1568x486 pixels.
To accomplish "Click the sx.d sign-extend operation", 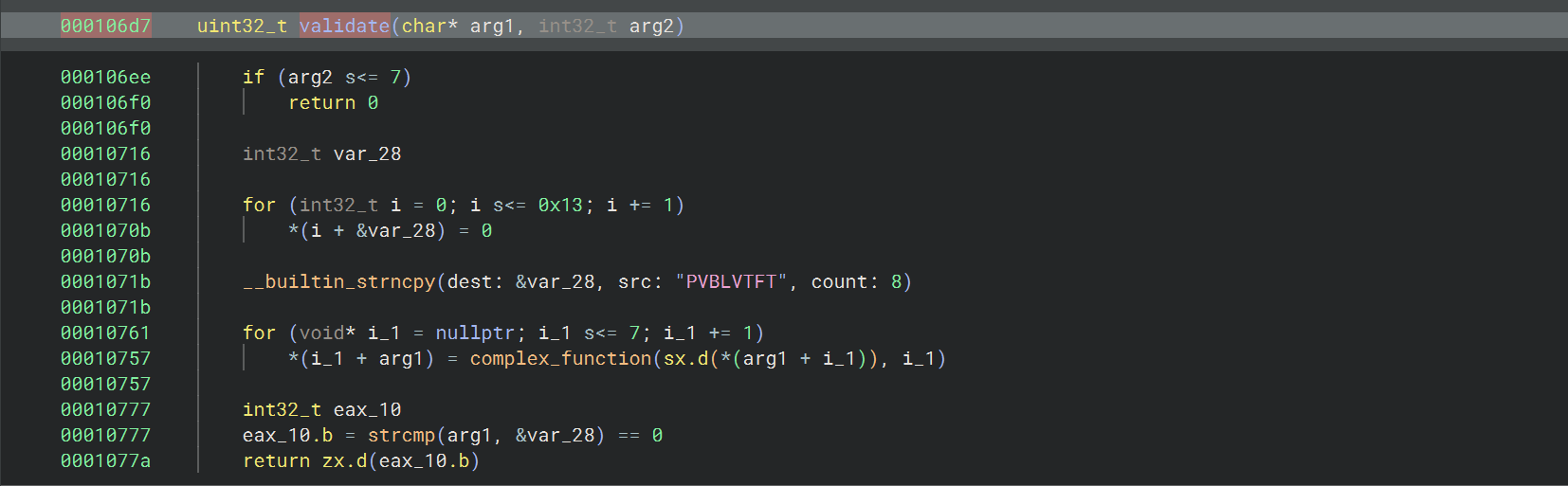I will (x=685, y=358).
